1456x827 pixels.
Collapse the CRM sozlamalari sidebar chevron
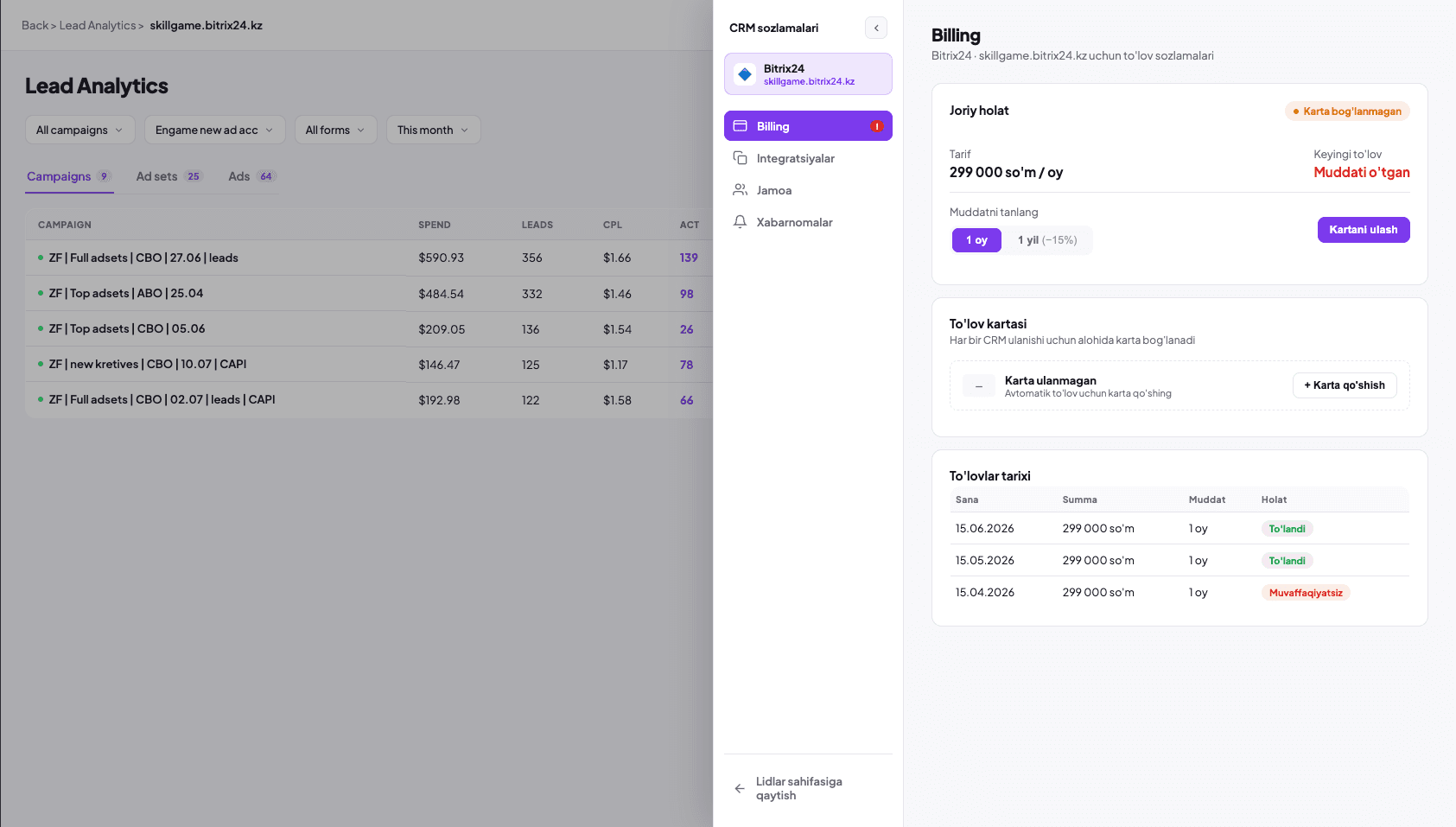pyautogui.click(x=876, y=28)
